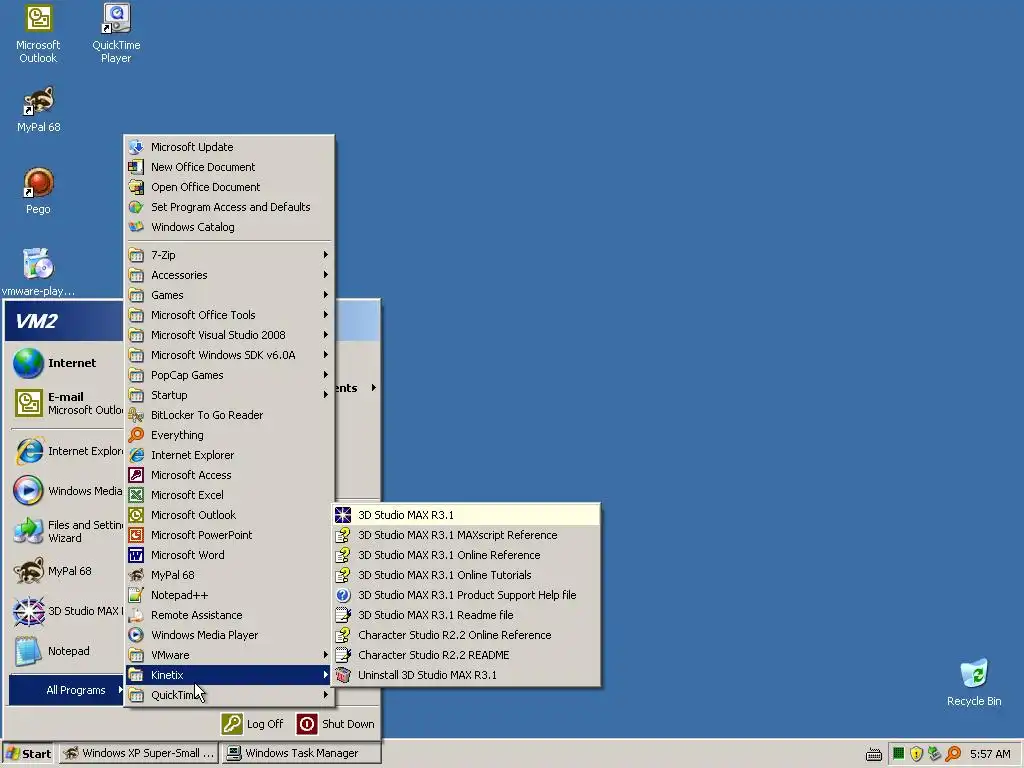Switch to Windows XP Super-Small taskbar window
The width and height of the screenshot is (1024, 768).
(139, 754)
